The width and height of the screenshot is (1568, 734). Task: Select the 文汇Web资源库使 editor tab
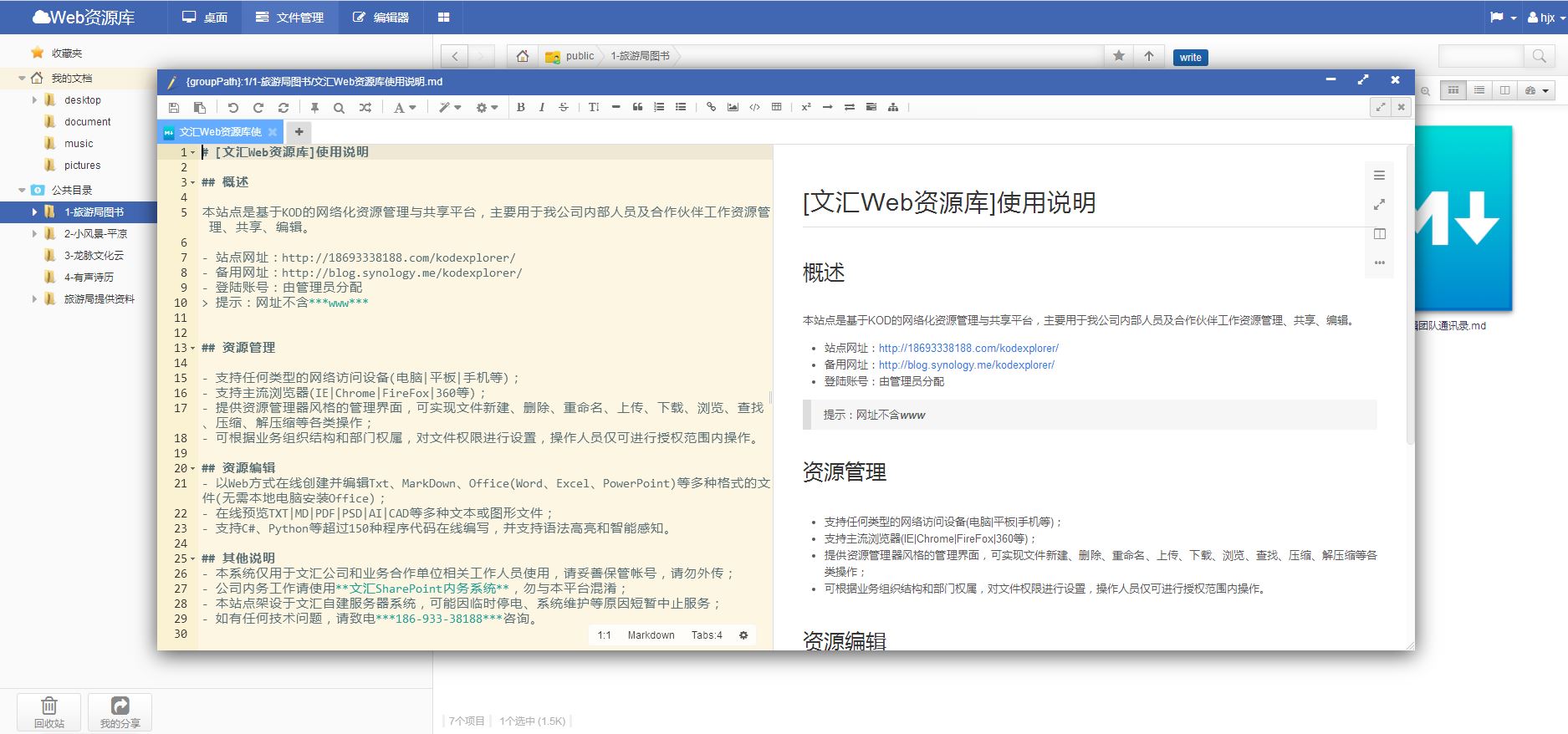coord(221,131)
